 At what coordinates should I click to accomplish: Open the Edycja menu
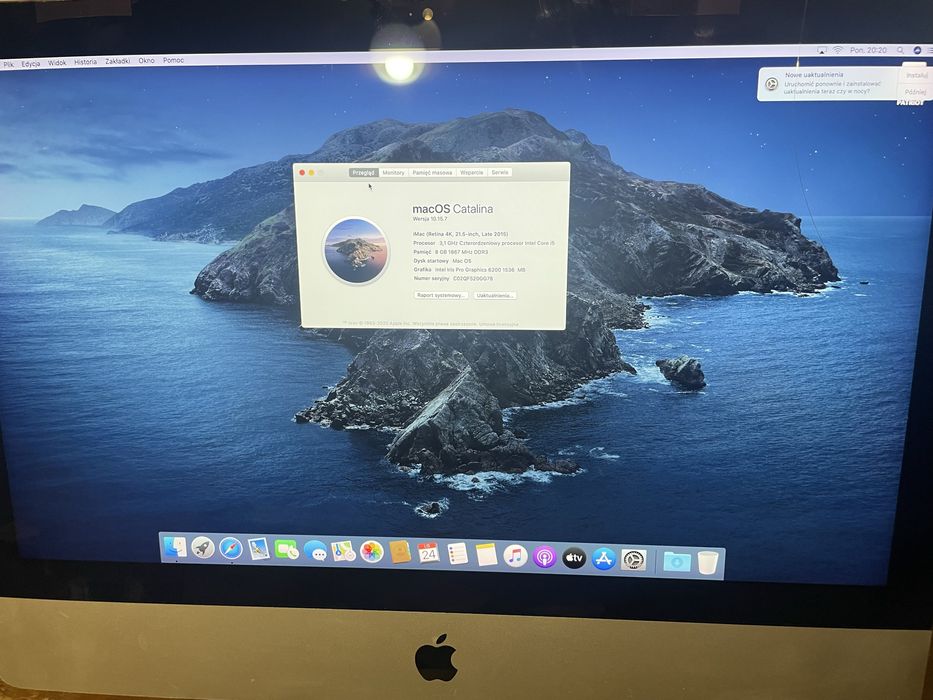tap(31, 64)
